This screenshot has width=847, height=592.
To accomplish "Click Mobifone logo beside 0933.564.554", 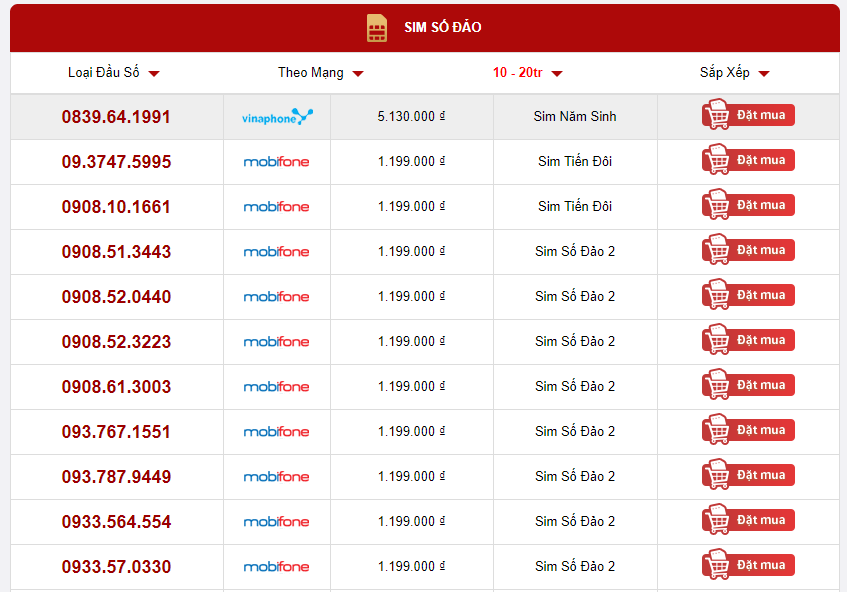I will point(277,522).
